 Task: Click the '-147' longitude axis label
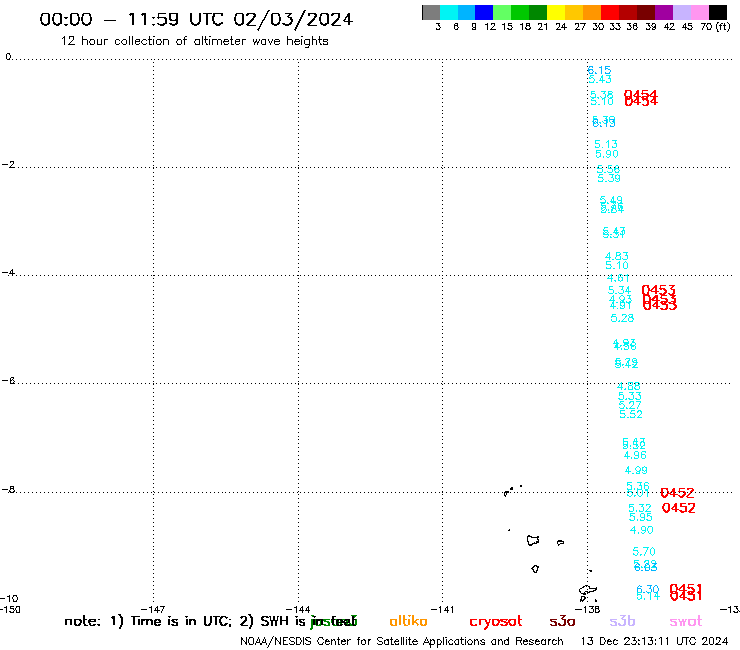pyautogui.click(x=153, y=609)
